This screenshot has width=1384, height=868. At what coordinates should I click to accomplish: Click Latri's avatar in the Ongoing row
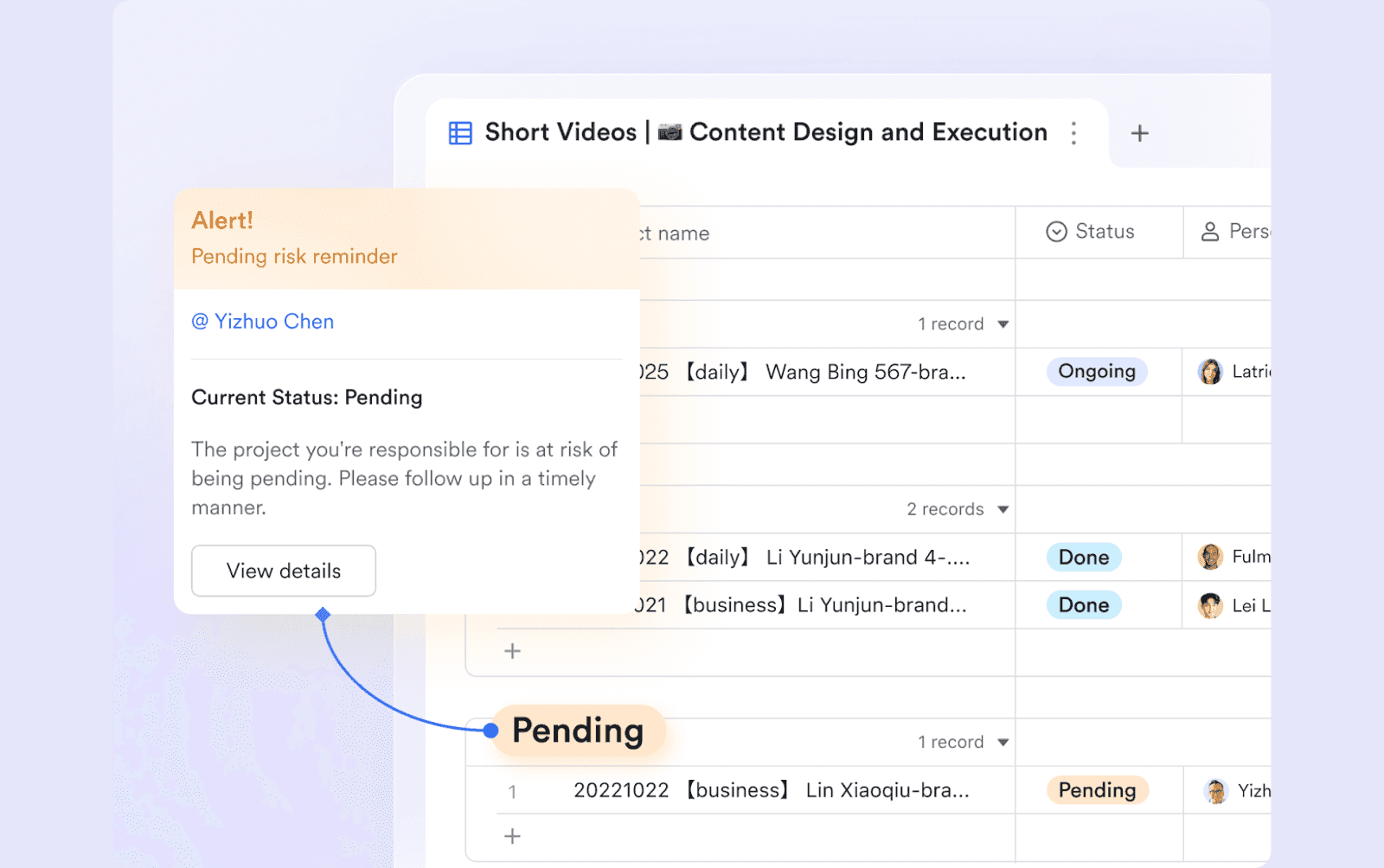click(1211, 372)
